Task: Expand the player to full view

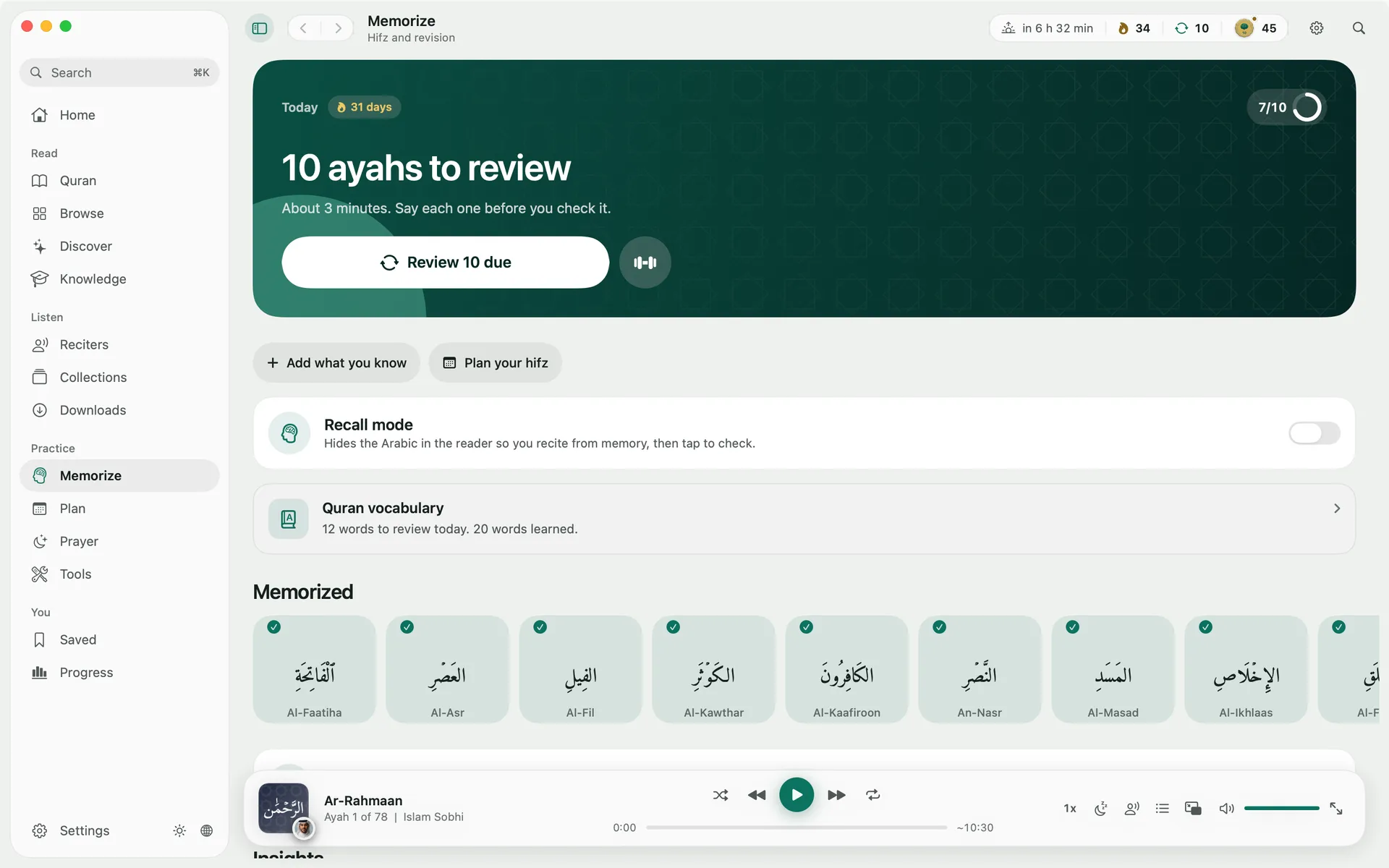Action: (x=1336, y=809)
